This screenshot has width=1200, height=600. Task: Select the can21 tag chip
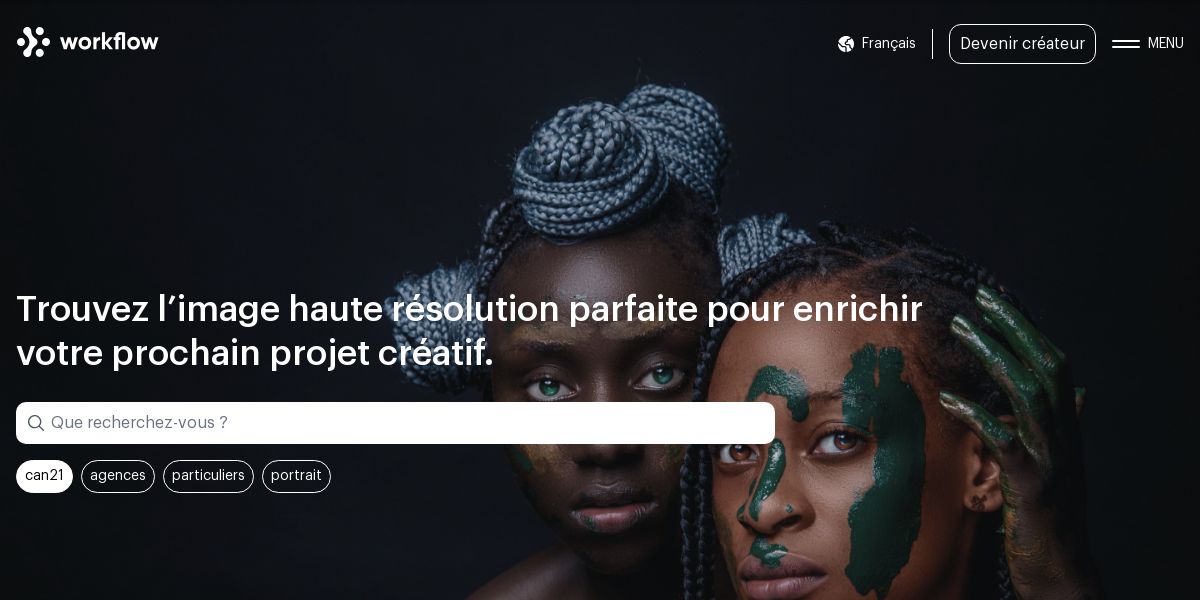point(44,476)
